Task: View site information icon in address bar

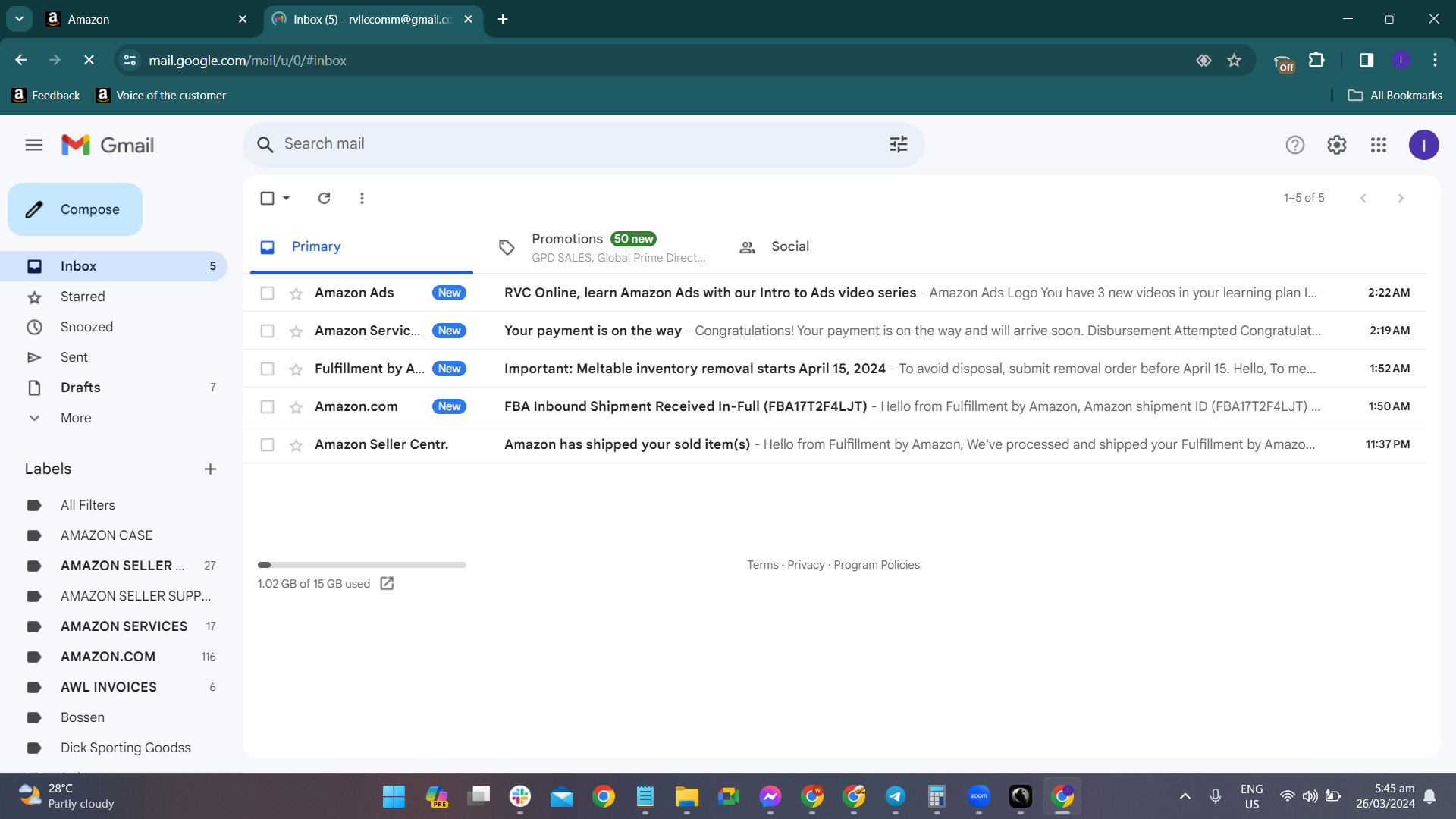Action: tap(130, 60)
